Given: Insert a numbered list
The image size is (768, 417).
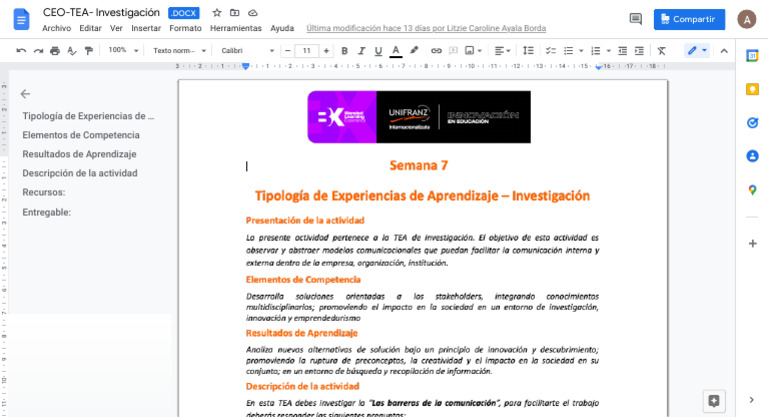Looking at the screenshot, I should (596, 50).
